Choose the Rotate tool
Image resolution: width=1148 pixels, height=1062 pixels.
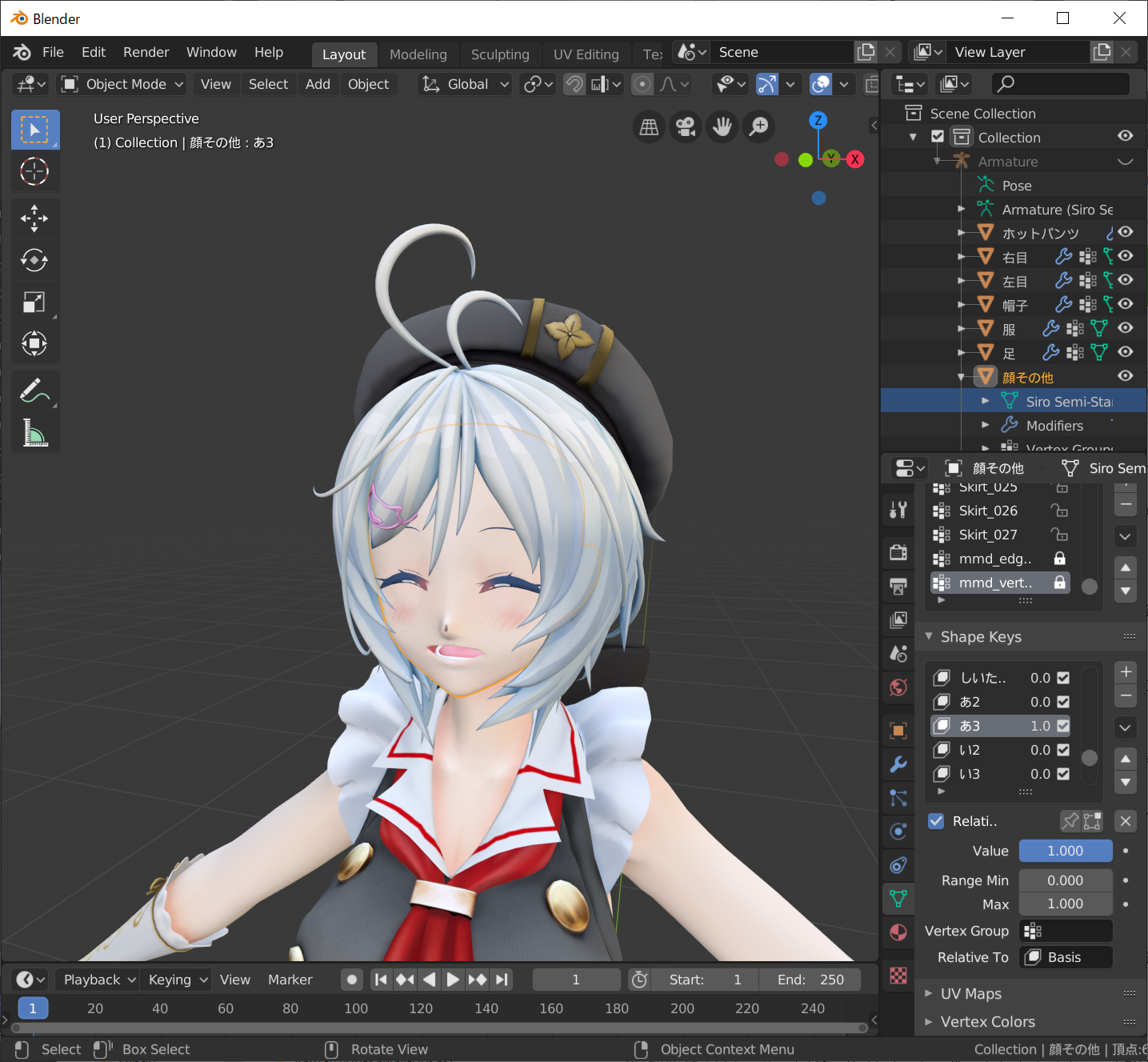34,260
